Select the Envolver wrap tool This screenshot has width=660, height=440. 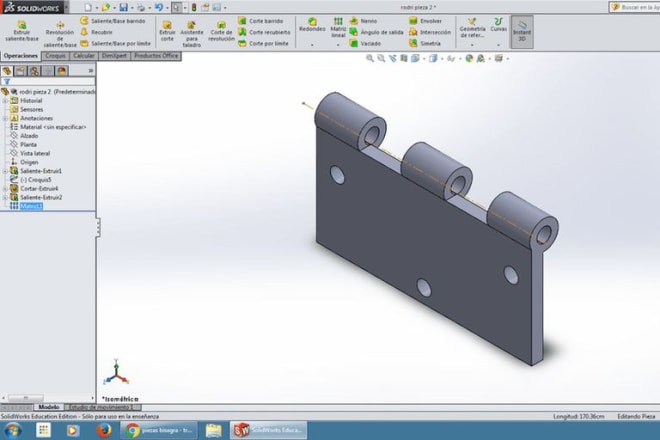click(426, 21)
